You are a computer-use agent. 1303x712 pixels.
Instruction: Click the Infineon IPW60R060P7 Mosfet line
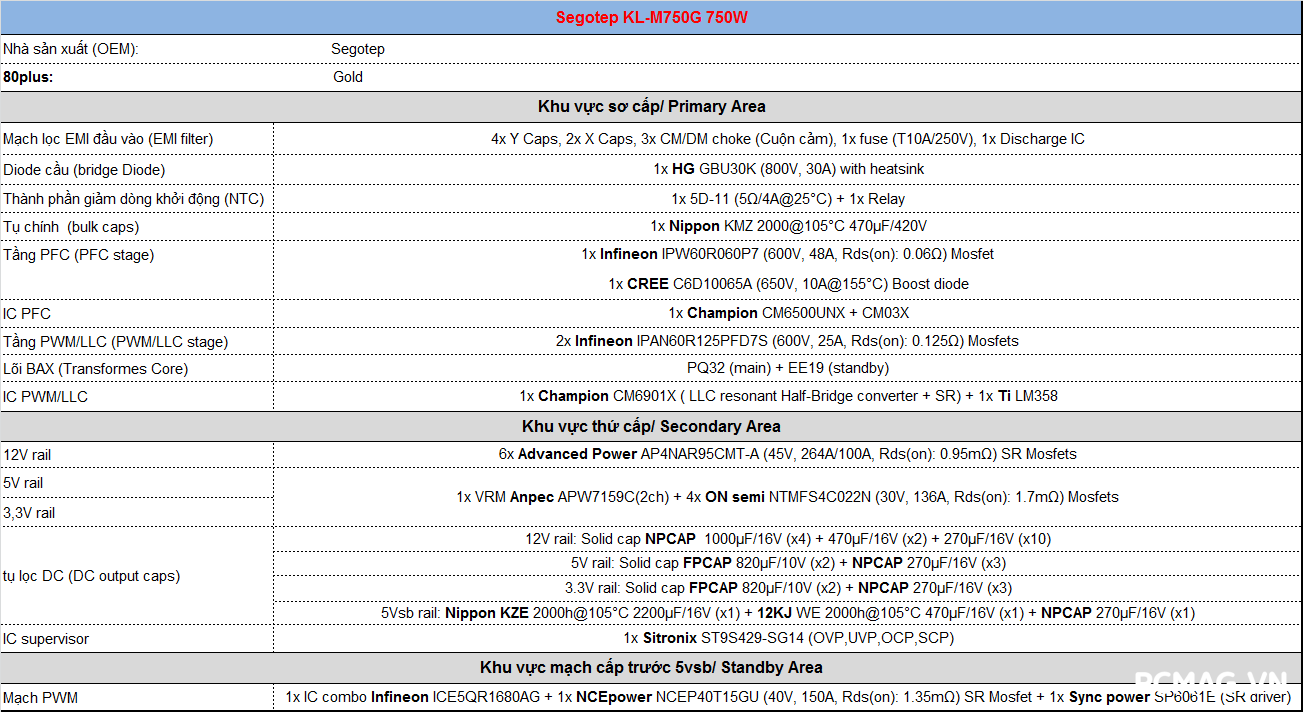pyautogui.click(x=788, y=255)
